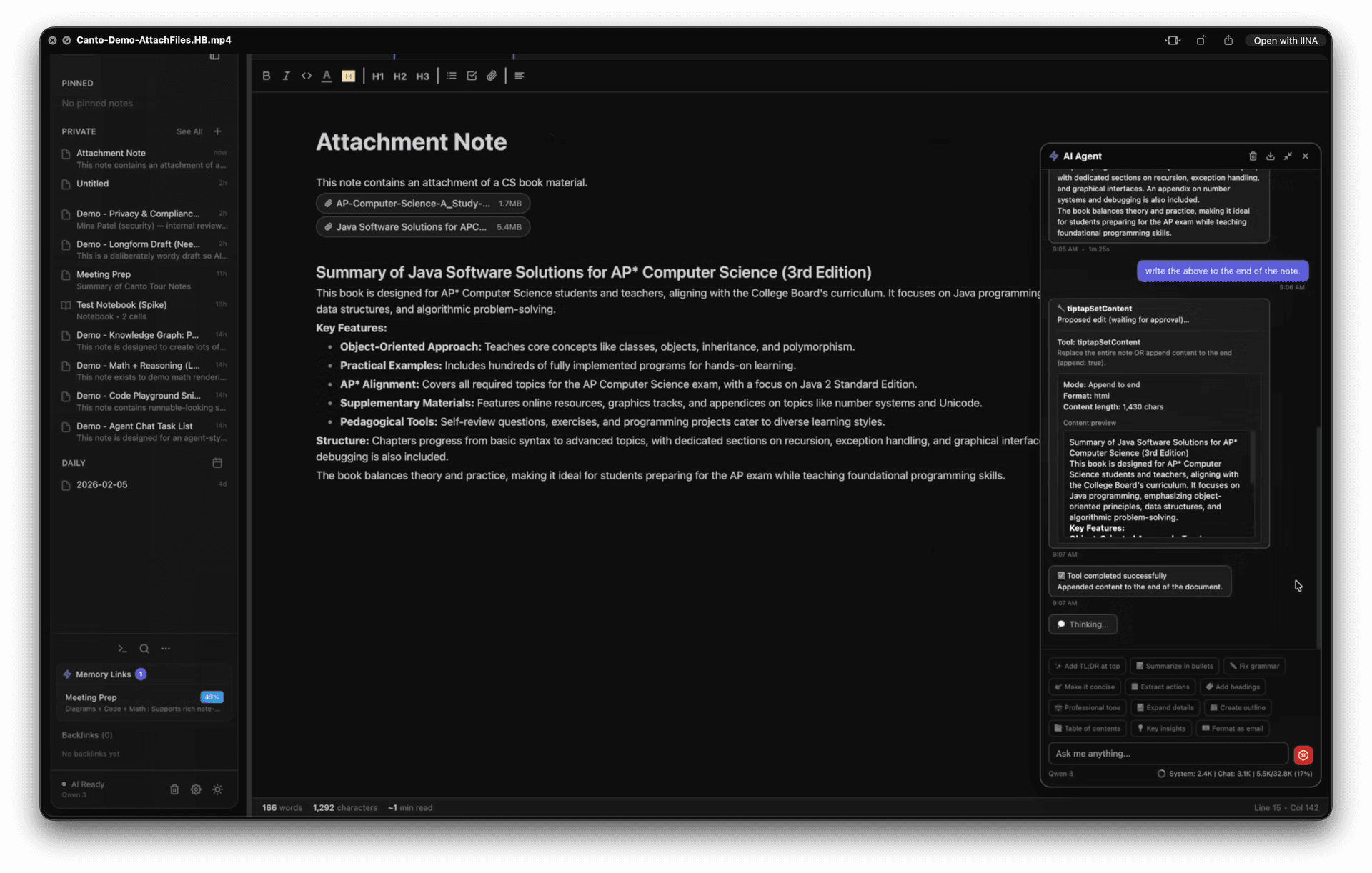Toggle text underline color formatting

point(327,76)
